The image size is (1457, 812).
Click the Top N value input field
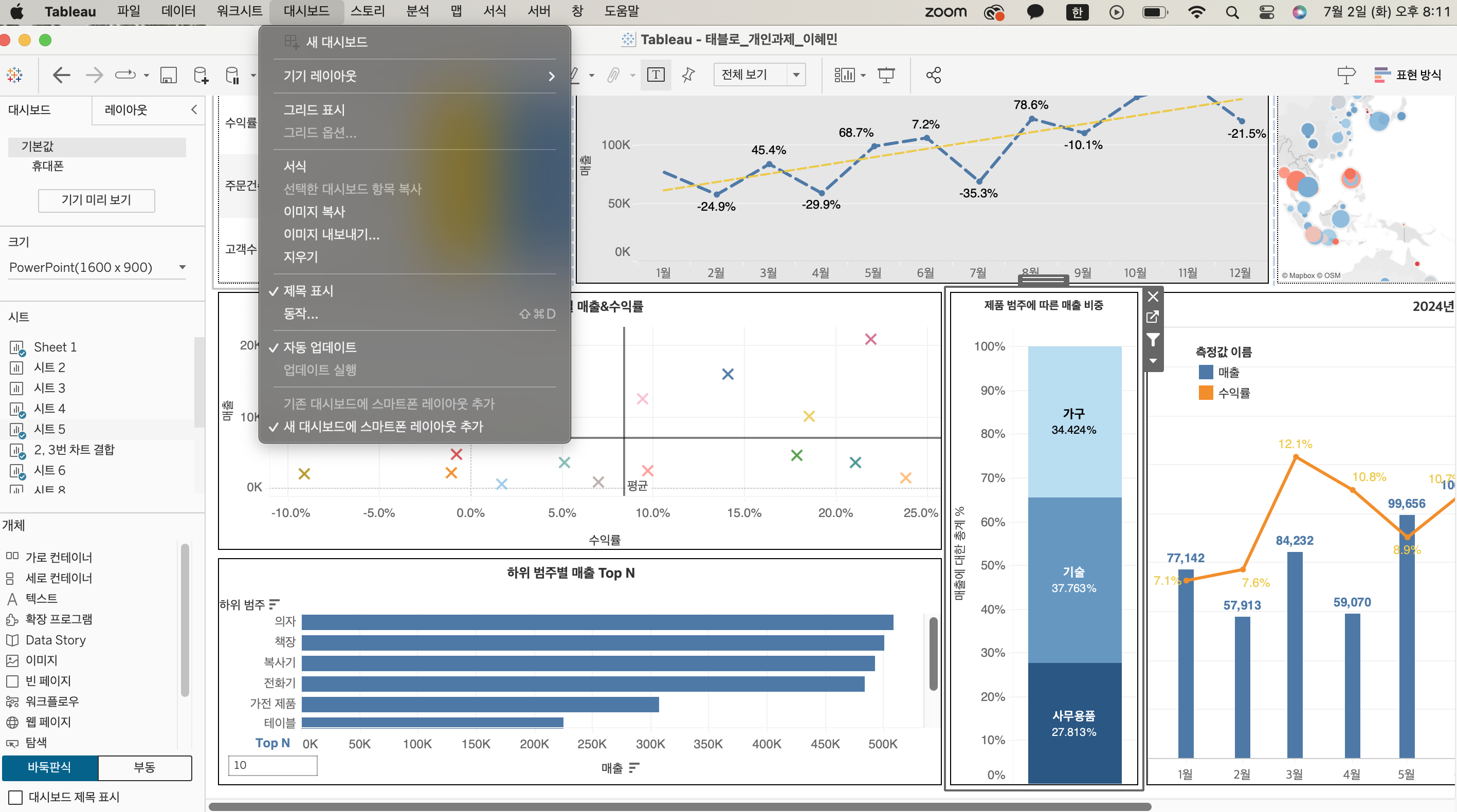pyautogui.click(x=272, y=765)
